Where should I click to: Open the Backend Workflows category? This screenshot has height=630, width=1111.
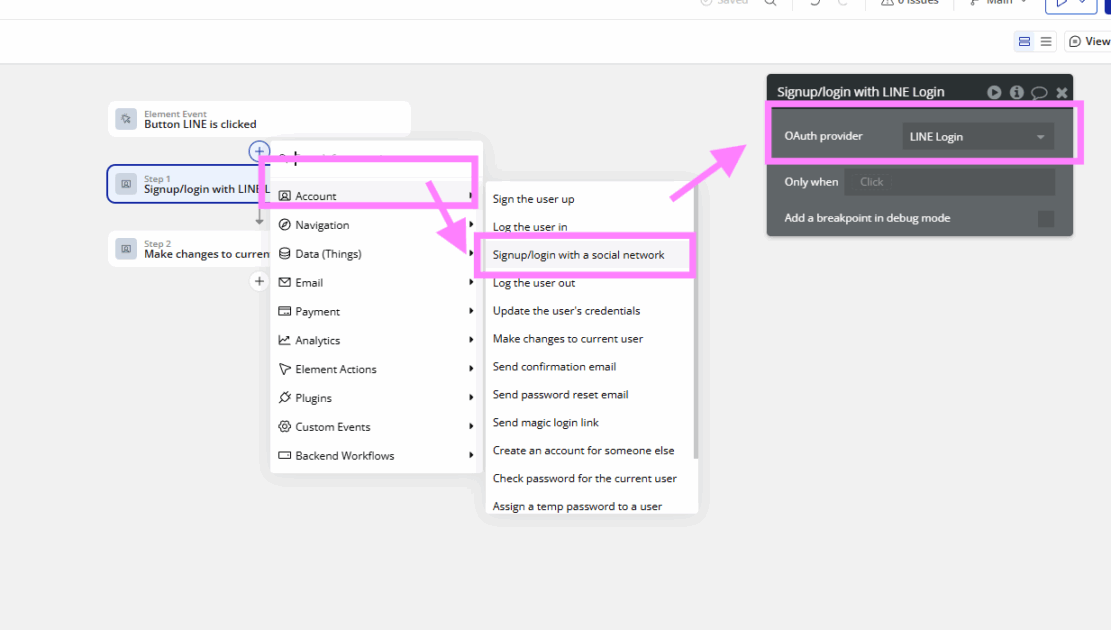click(376, 456)
